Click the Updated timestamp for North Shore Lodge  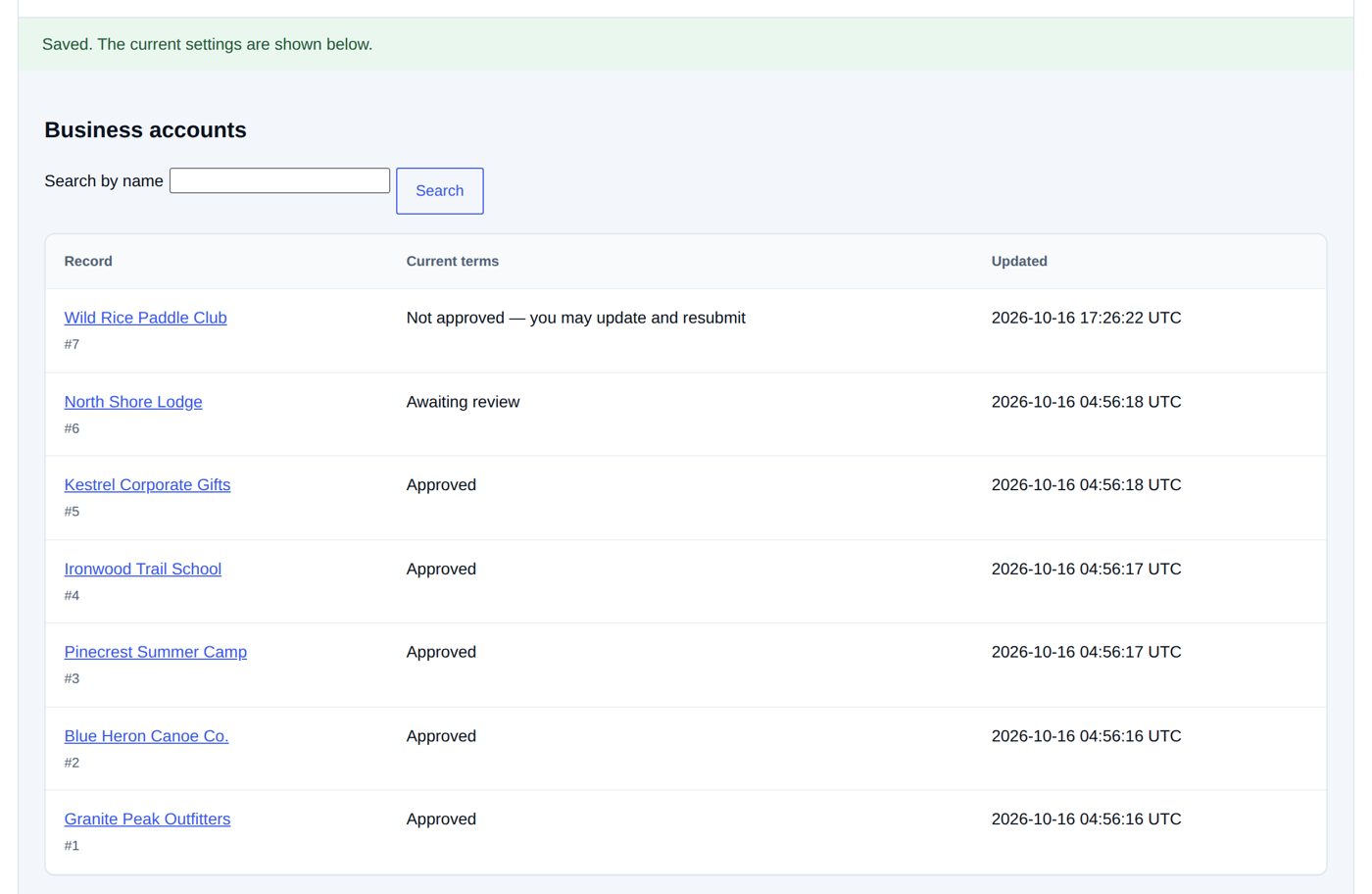[1086, 402]
